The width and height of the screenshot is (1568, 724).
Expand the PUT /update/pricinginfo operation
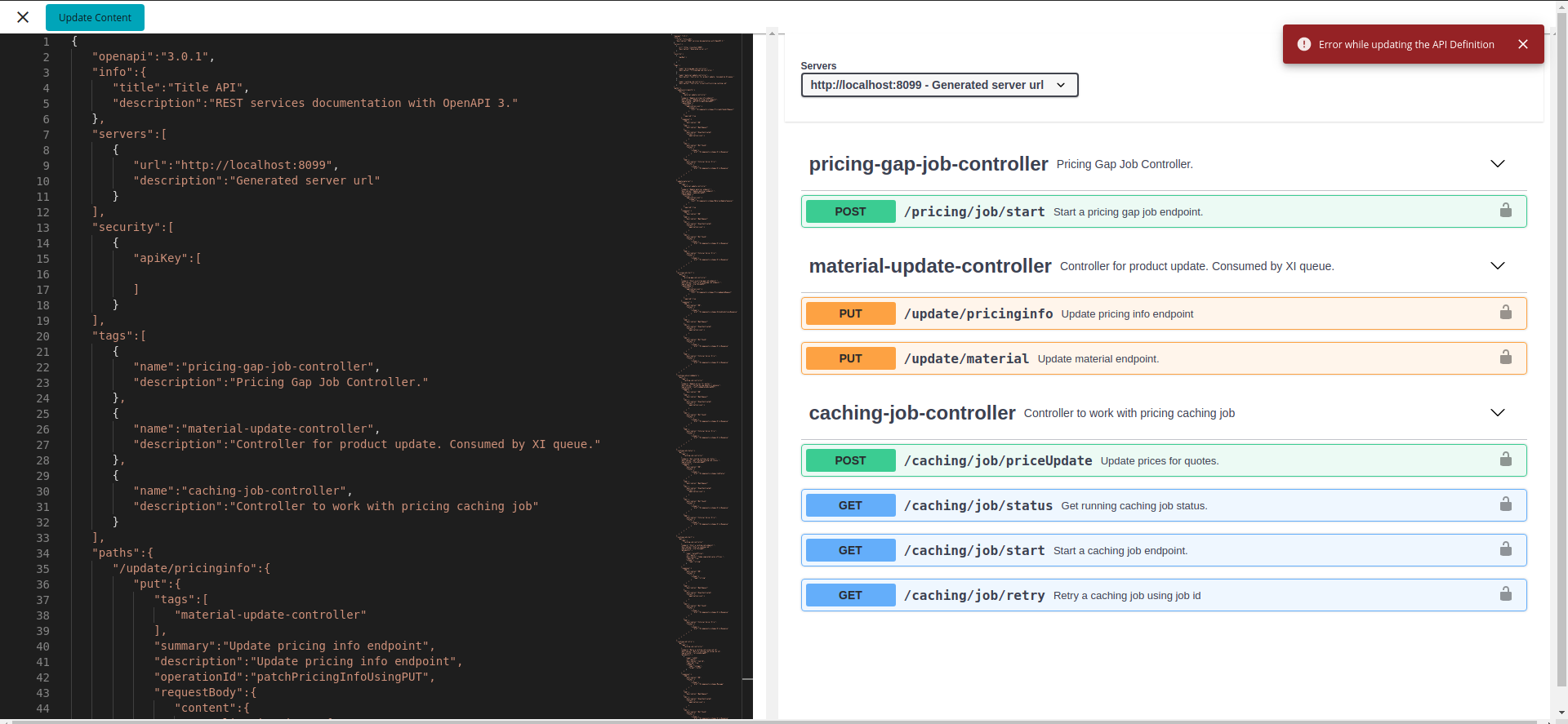coord(1164,313)
